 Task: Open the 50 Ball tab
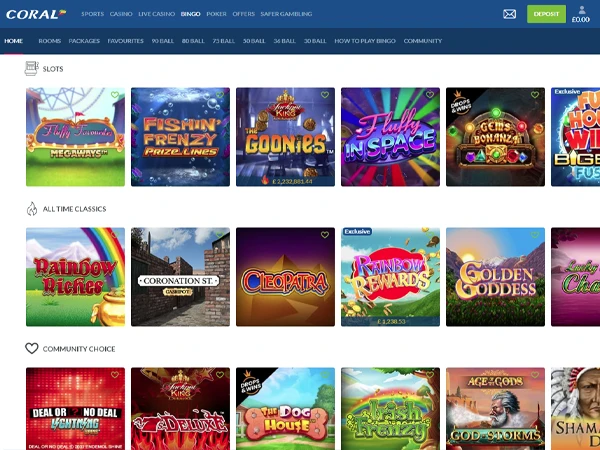(x=254, y=41)
